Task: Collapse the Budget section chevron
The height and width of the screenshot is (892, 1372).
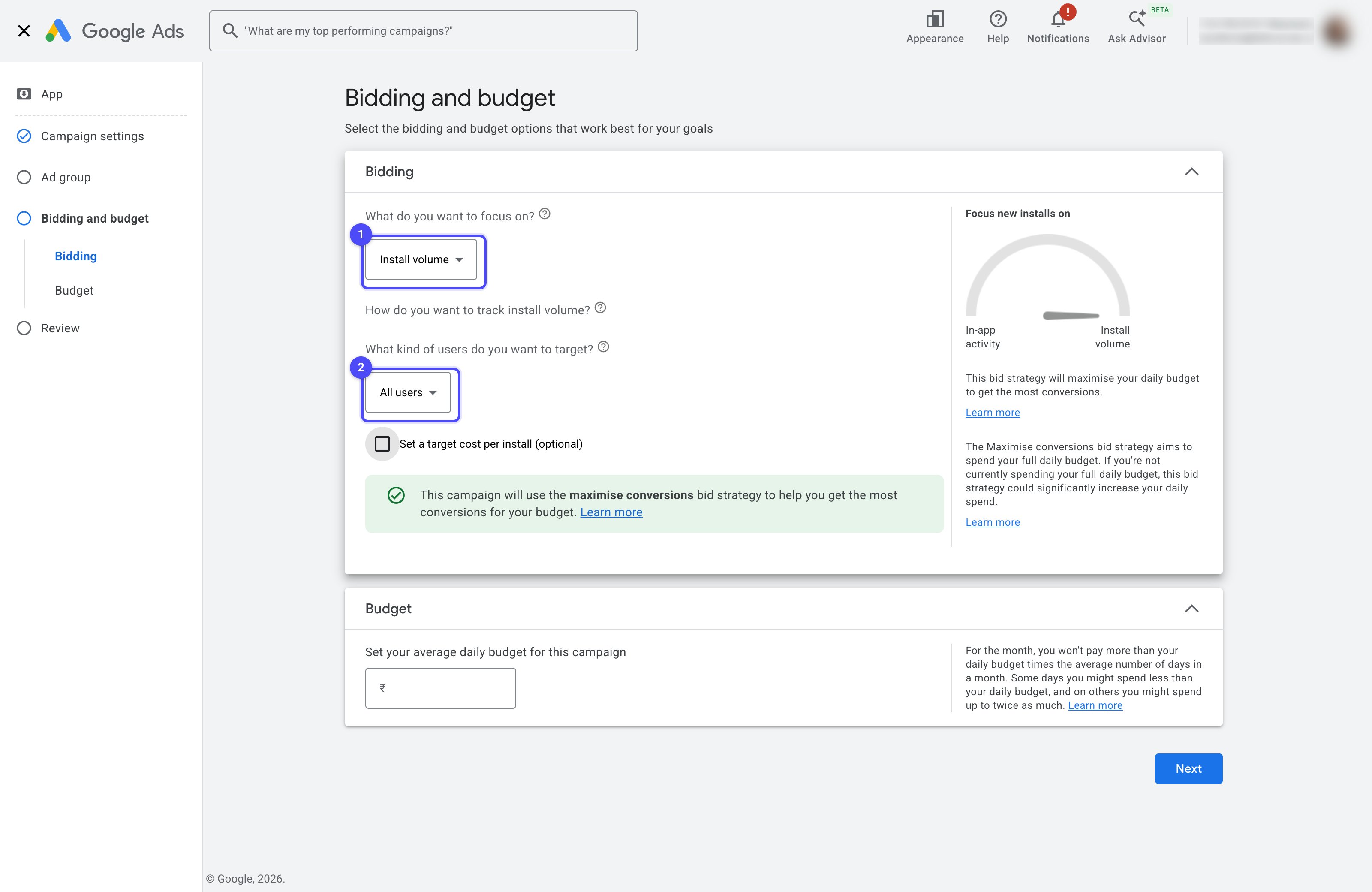Action: click(x=1191, y=609)
